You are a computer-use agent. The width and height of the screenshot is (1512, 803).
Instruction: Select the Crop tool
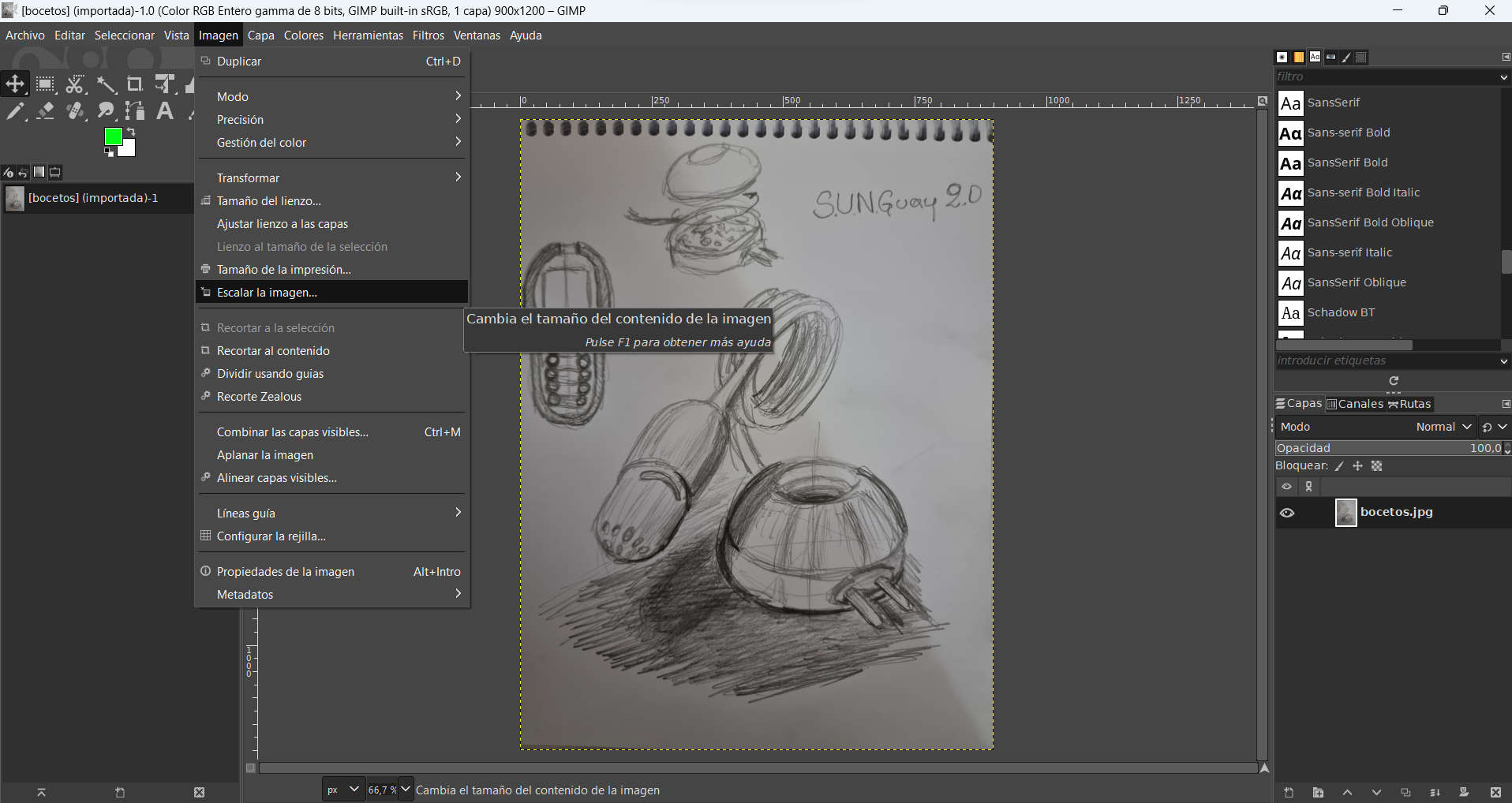tap(135, 84)
